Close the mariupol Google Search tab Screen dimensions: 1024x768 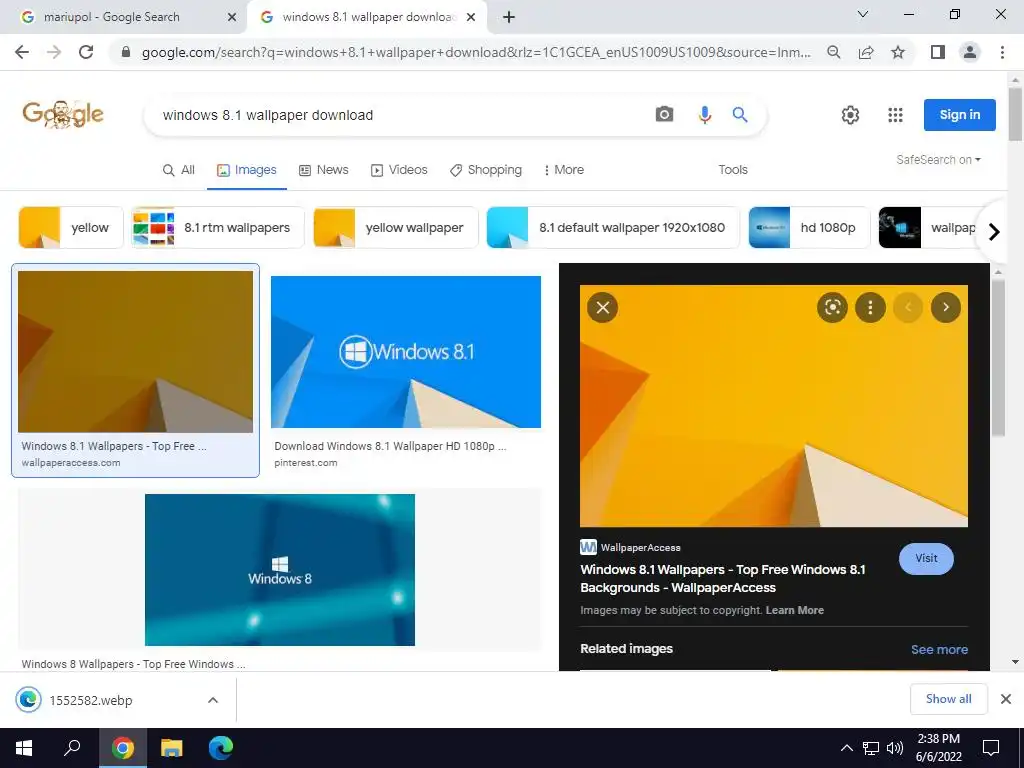coord(232,18)
